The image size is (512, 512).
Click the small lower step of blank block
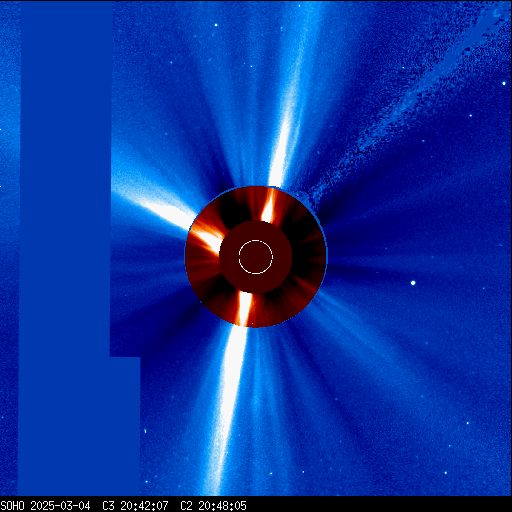tap(125, 426)
